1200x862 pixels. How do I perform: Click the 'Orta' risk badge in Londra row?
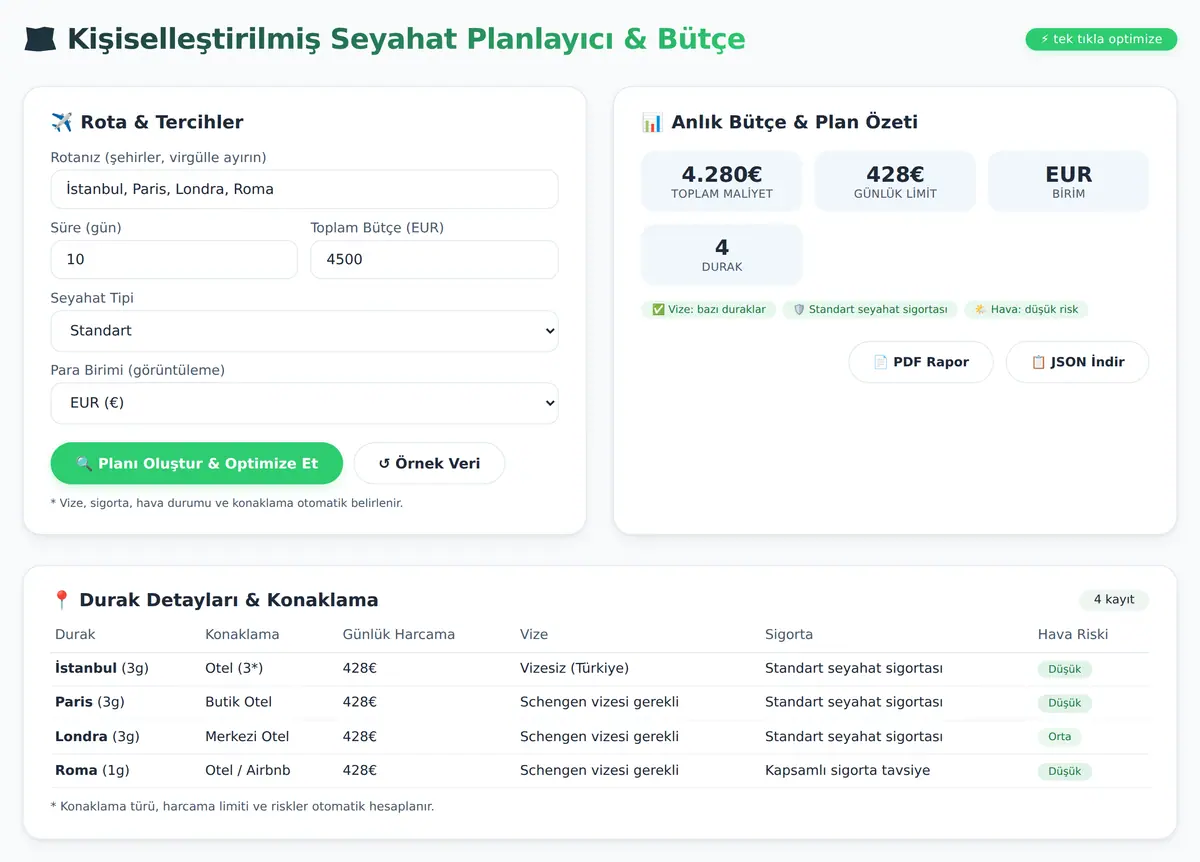(1060, 737)
